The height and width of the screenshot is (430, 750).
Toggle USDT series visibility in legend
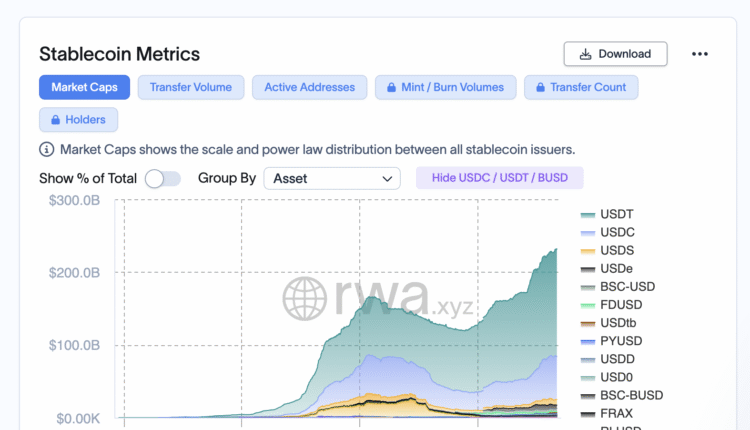(616, 214)
